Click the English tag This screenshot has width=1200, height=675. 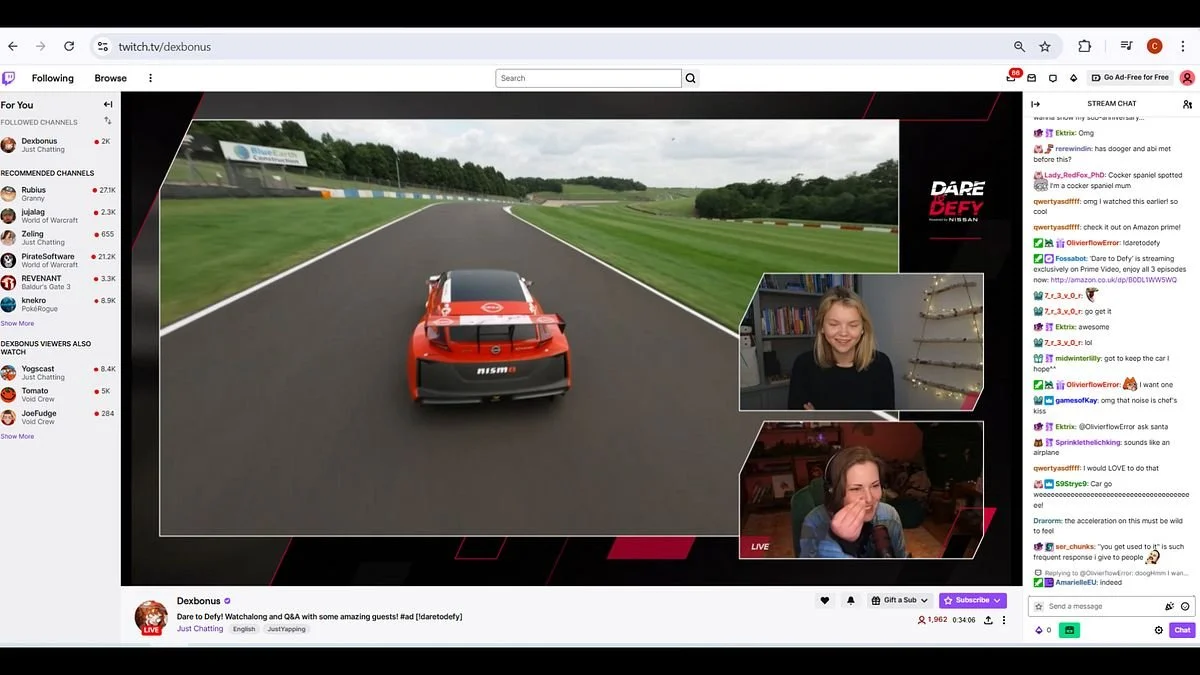[244, 629]
